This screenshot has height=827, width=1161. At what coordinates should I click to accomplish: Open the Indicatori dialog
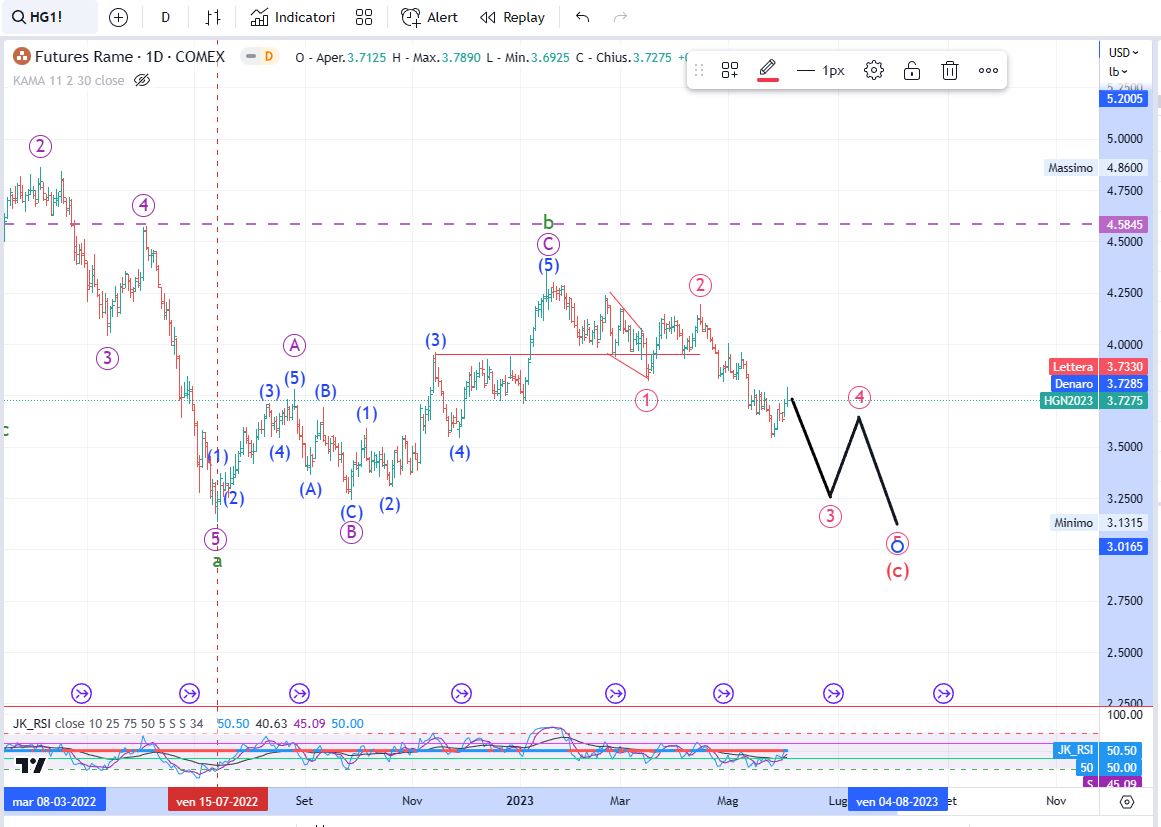[x=292, y=17]
